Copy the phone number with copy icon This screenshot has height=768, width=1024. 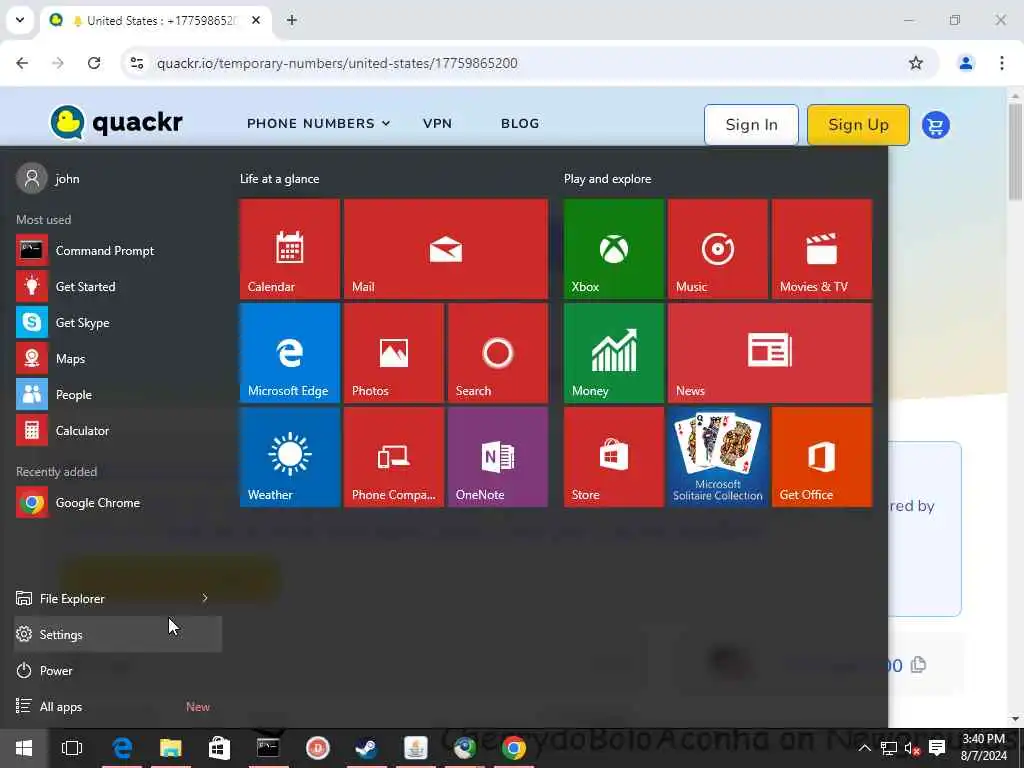point(918,665)
